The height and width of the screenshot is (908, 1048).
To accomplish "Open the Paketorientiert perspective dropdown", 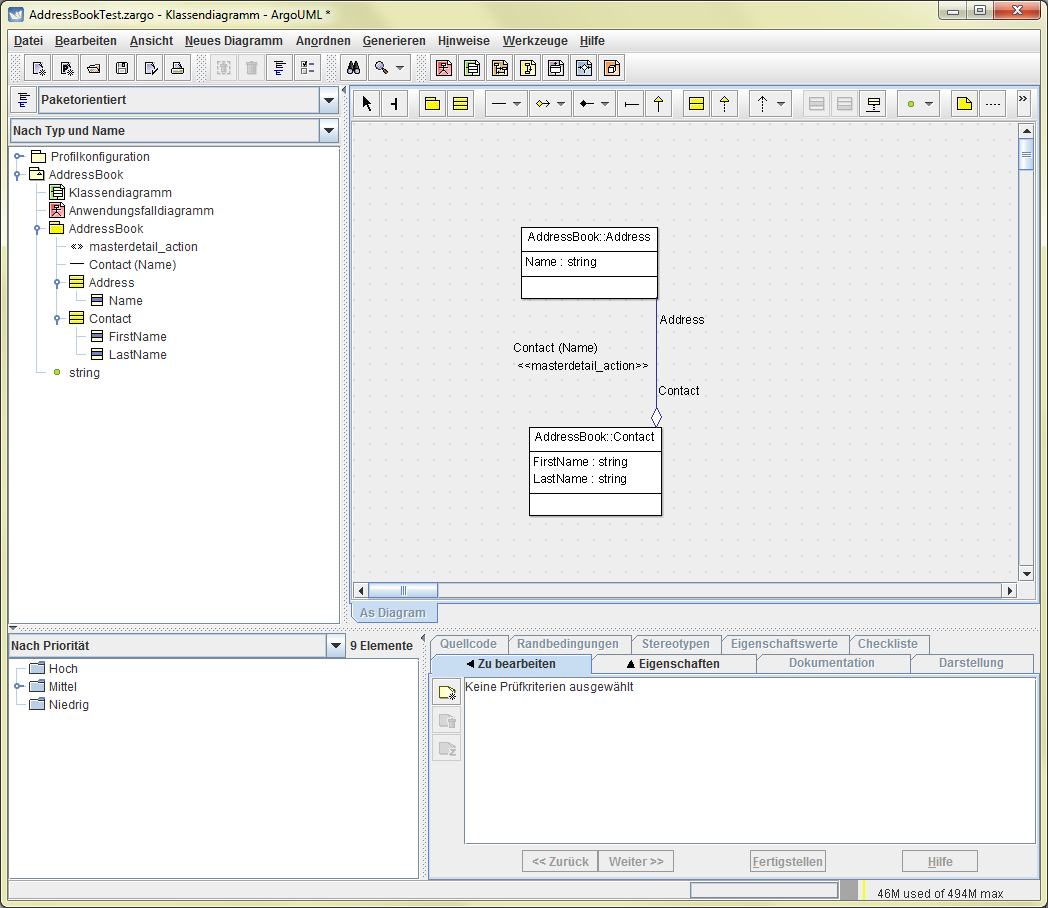I will point(328,100).
